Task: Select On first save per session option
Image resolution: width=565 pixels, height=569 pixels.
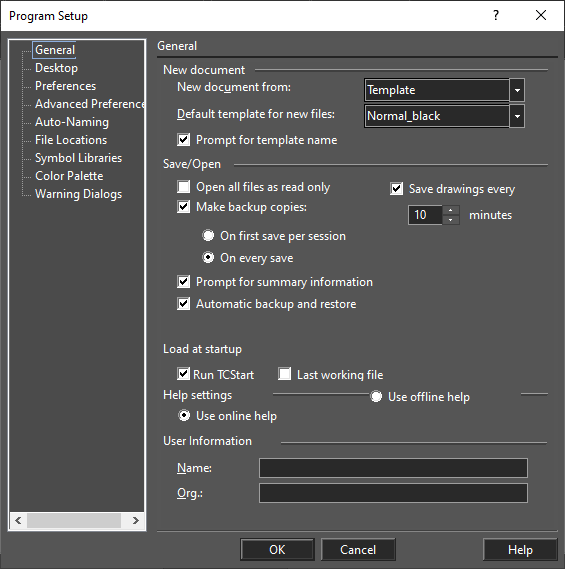Action: 208,236
